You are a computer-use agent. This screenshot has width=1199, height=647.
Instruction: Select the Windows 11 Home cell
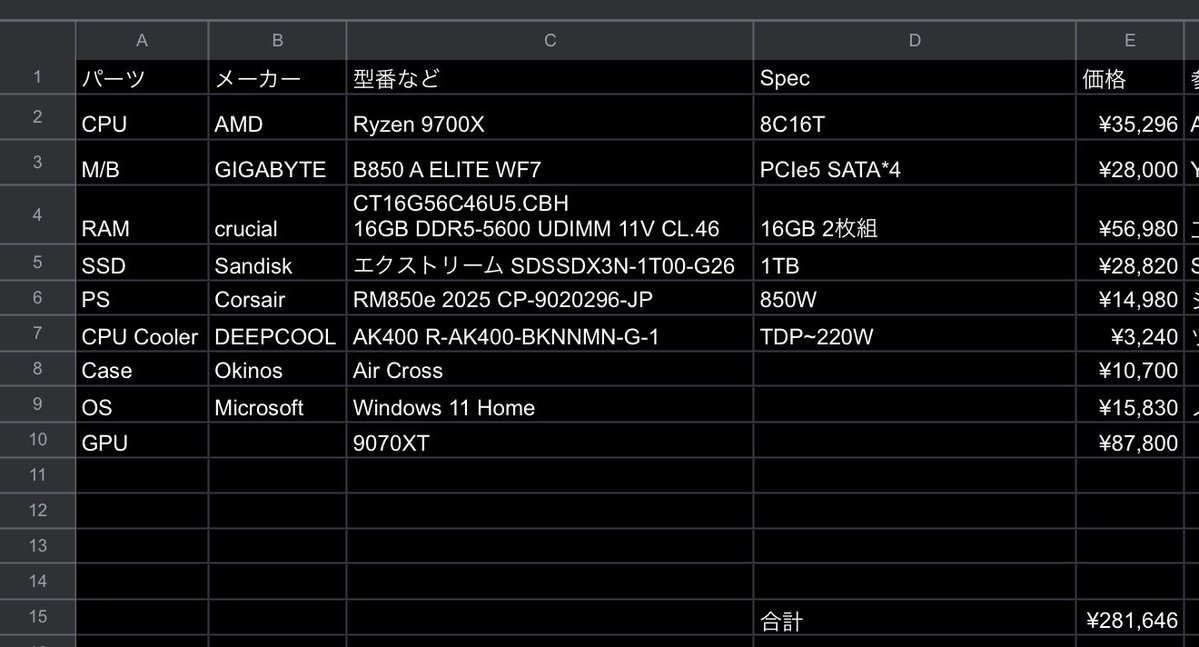pyautogui.click(x=550, y=405)
